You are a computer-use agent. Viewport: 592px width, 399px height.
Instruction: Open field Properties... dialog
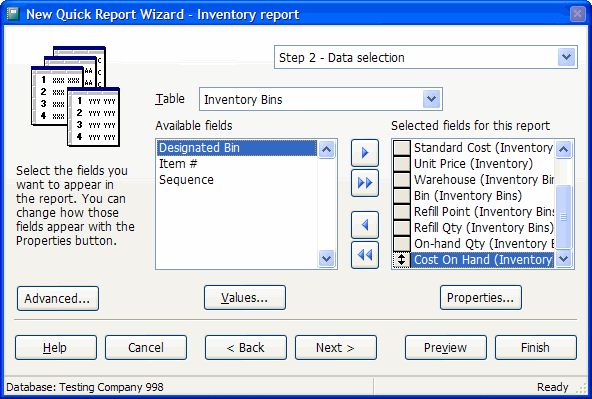(x=481, y=298)
